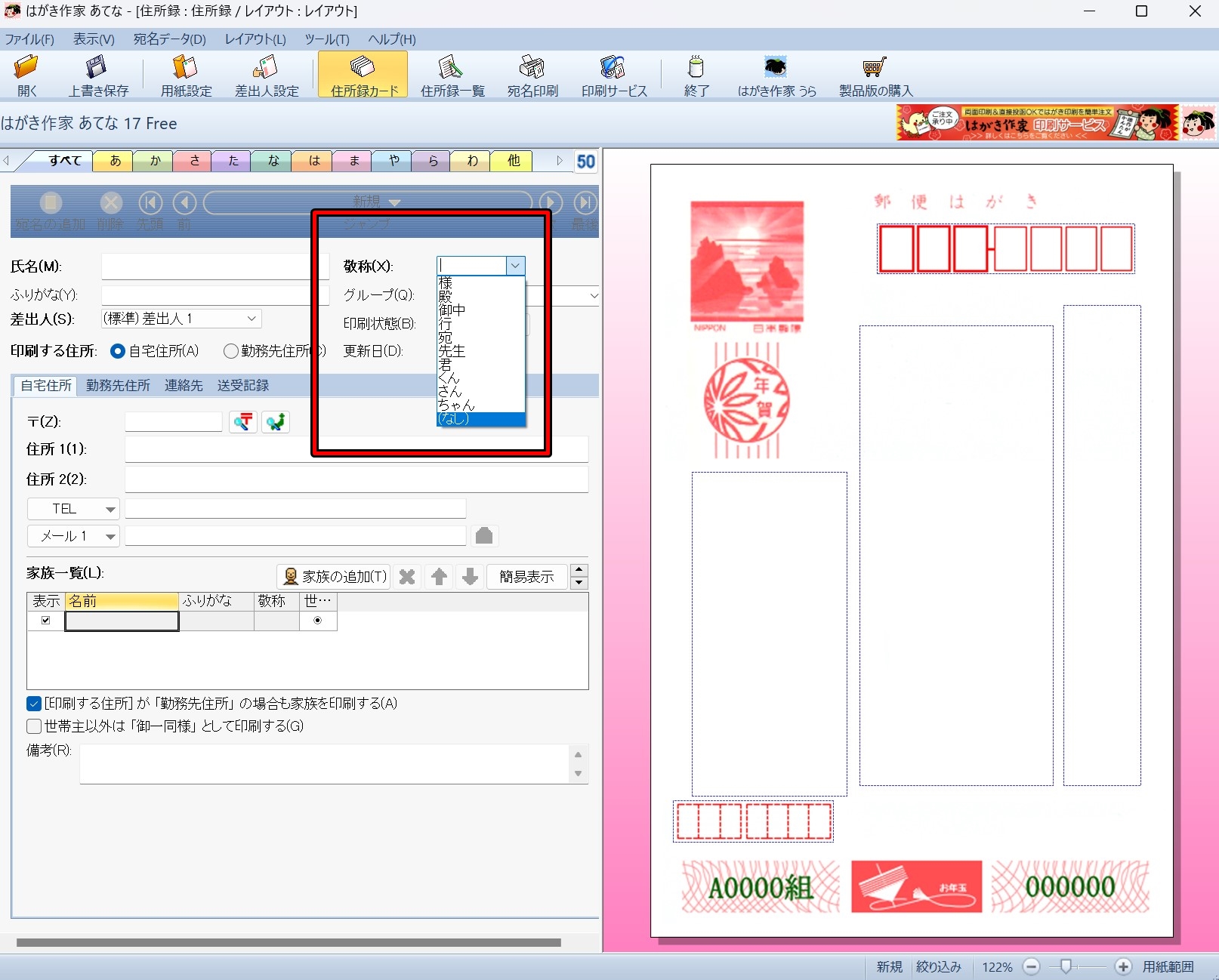Toggle 勤務先住所の場合も家族を印刷する checkbox
The image size is (1219, 980).
[34, 704]
